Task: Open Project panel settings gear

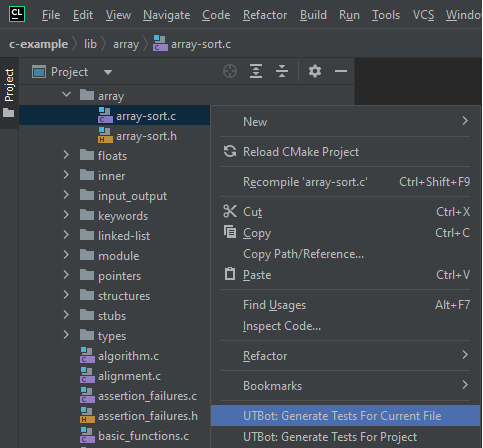Action: 315,71
